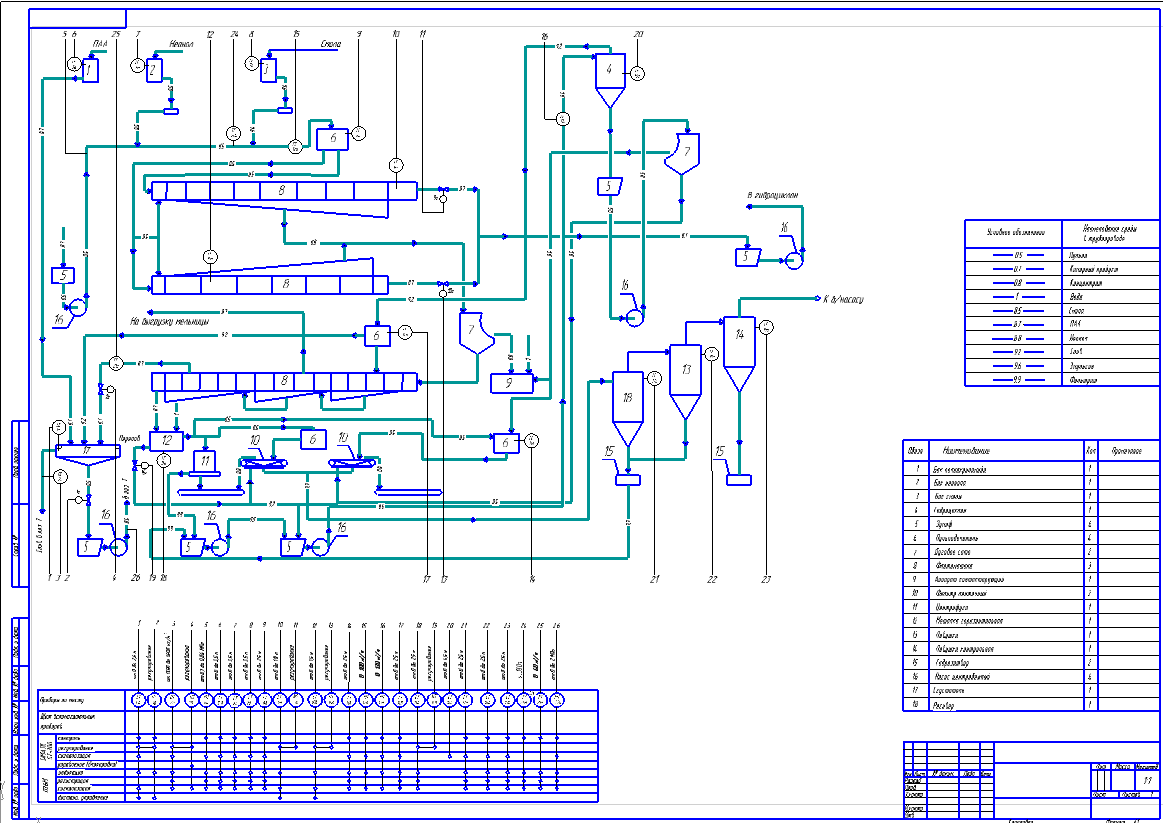Select bubble under column 1 in instrument table
Image resolution: width=1163 pixels, height=823 pixels.
(x=139, y=699)
